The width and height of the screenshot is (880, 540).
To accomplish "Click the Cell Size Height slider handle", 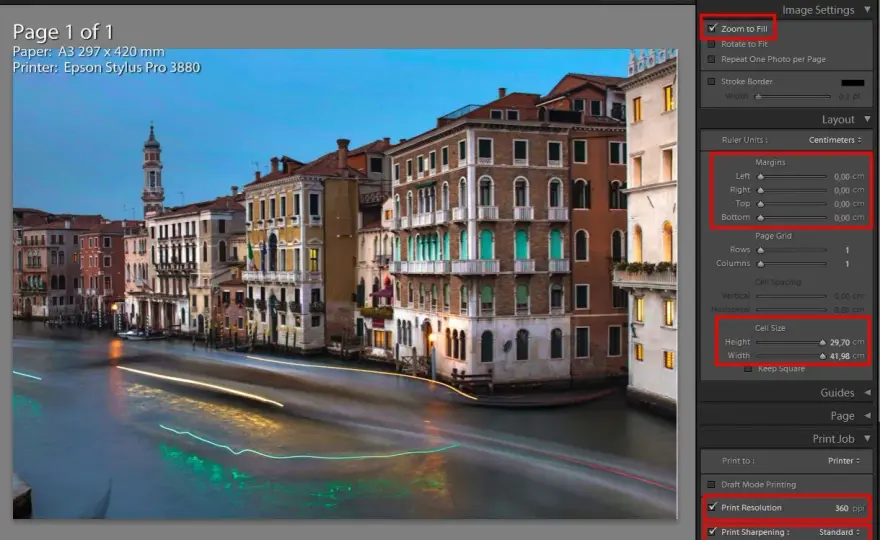I will click(822, 342).
